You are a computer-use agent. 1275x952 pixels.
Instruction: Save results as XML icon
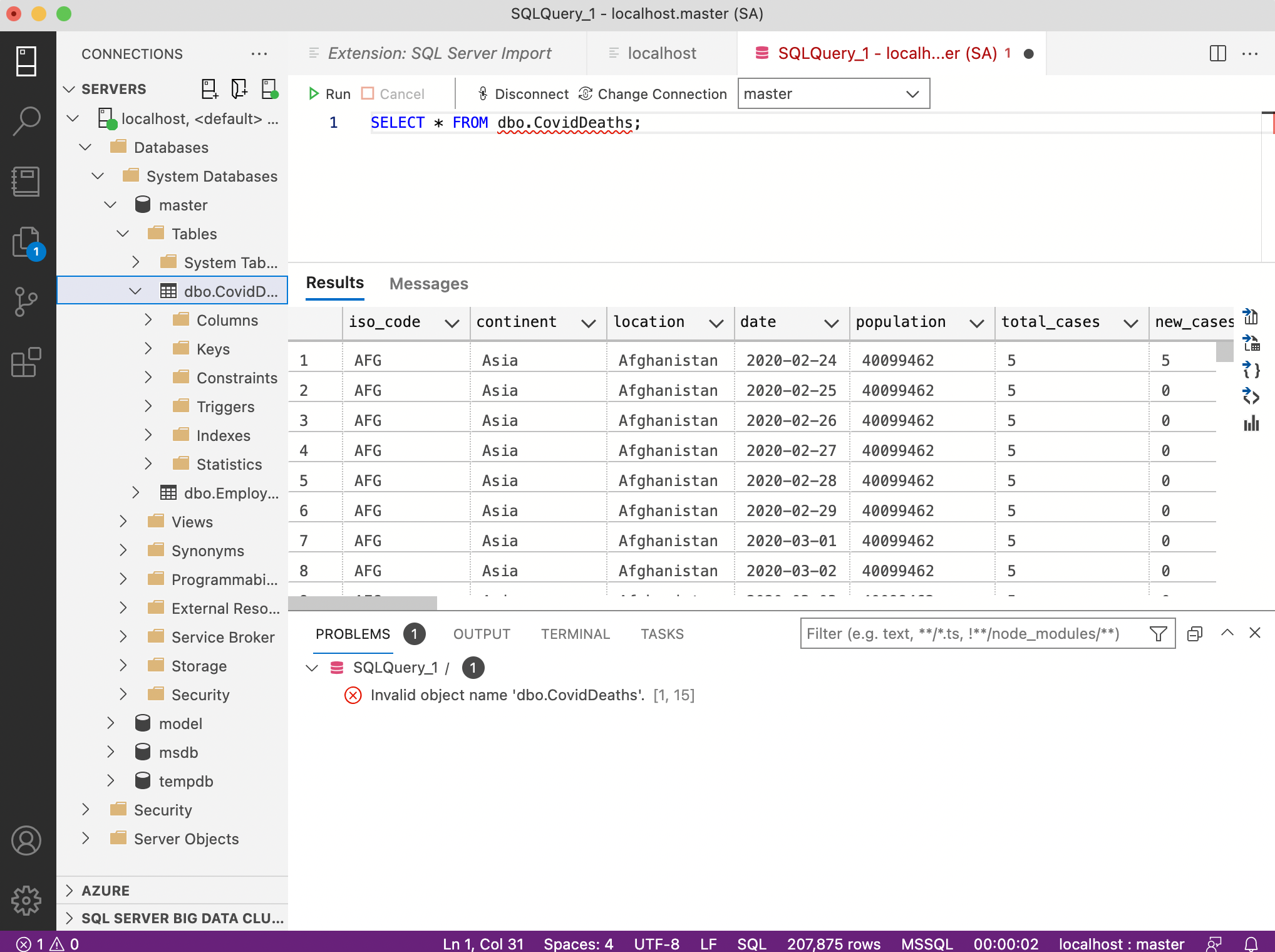[x=1251, y=396]
